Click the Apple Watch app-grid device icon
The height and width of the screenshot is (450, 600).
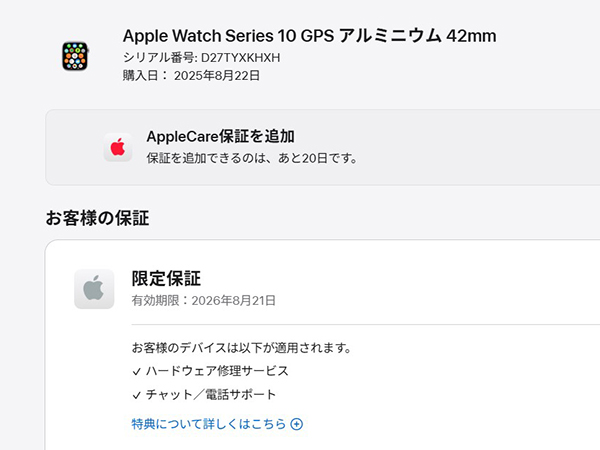[75, 56]
